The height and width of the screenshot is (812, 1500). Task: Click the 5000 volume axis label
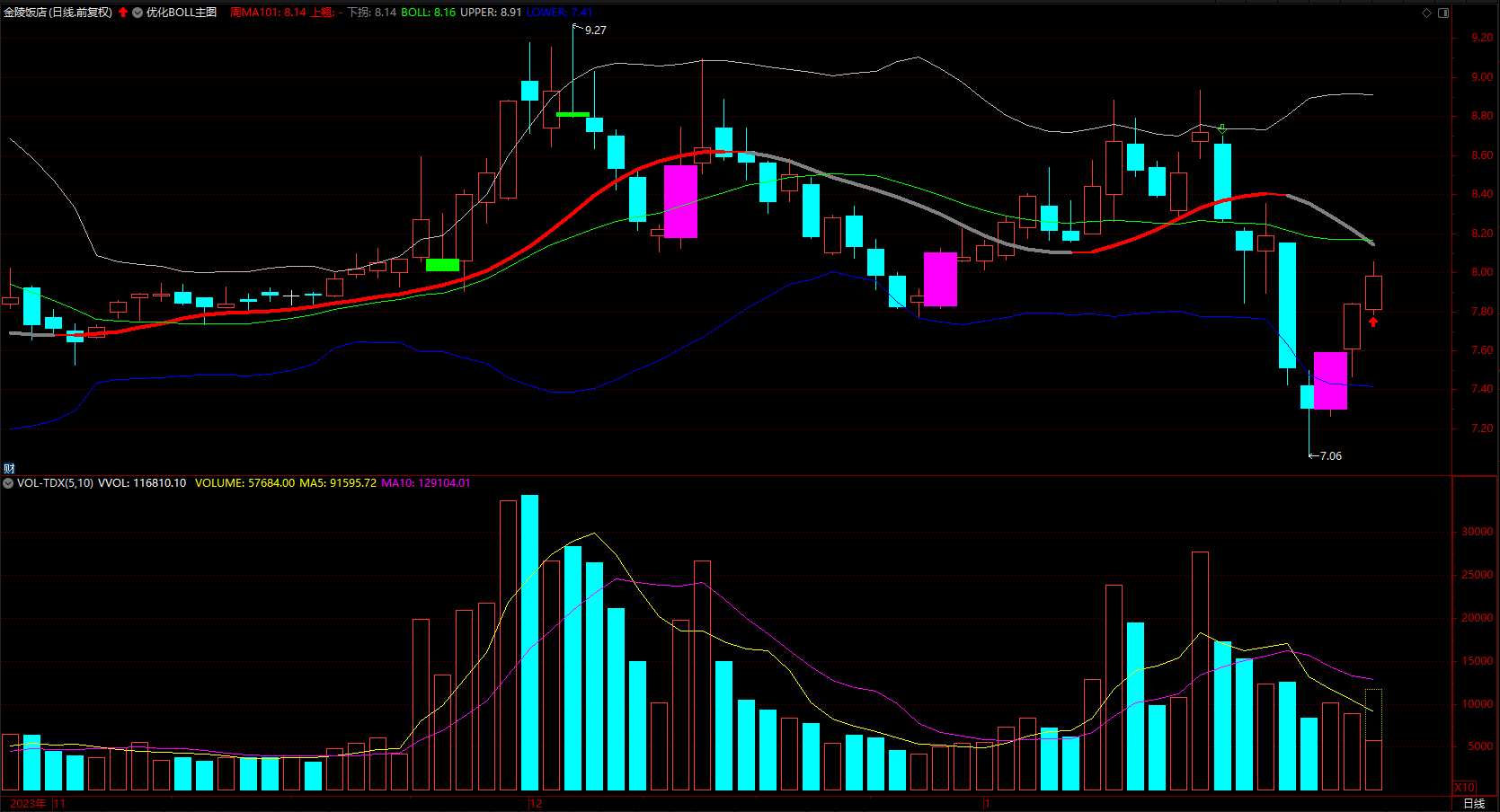[1480, 746]
